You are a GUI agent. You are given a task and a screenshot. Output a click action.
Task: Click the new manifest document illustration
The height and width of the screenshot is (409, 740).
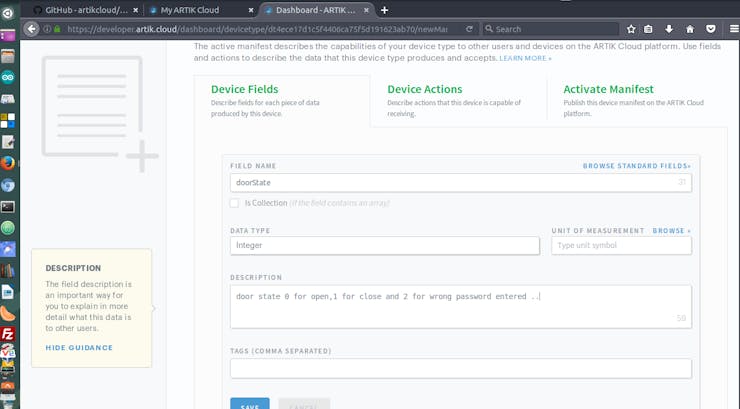(x=100, y=113)
